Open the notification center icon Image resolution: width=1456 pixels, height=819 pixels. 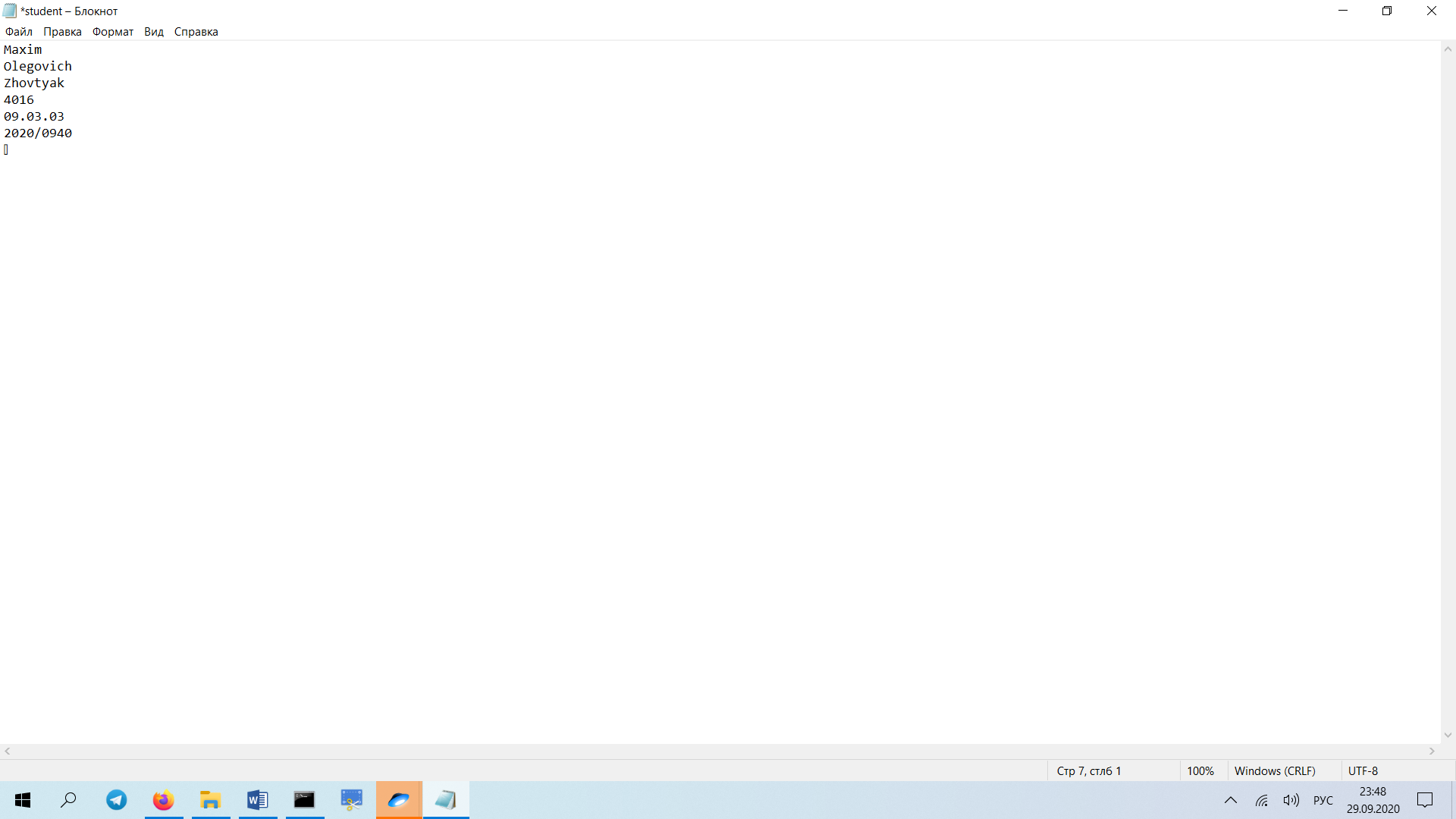coord(1425,800)
